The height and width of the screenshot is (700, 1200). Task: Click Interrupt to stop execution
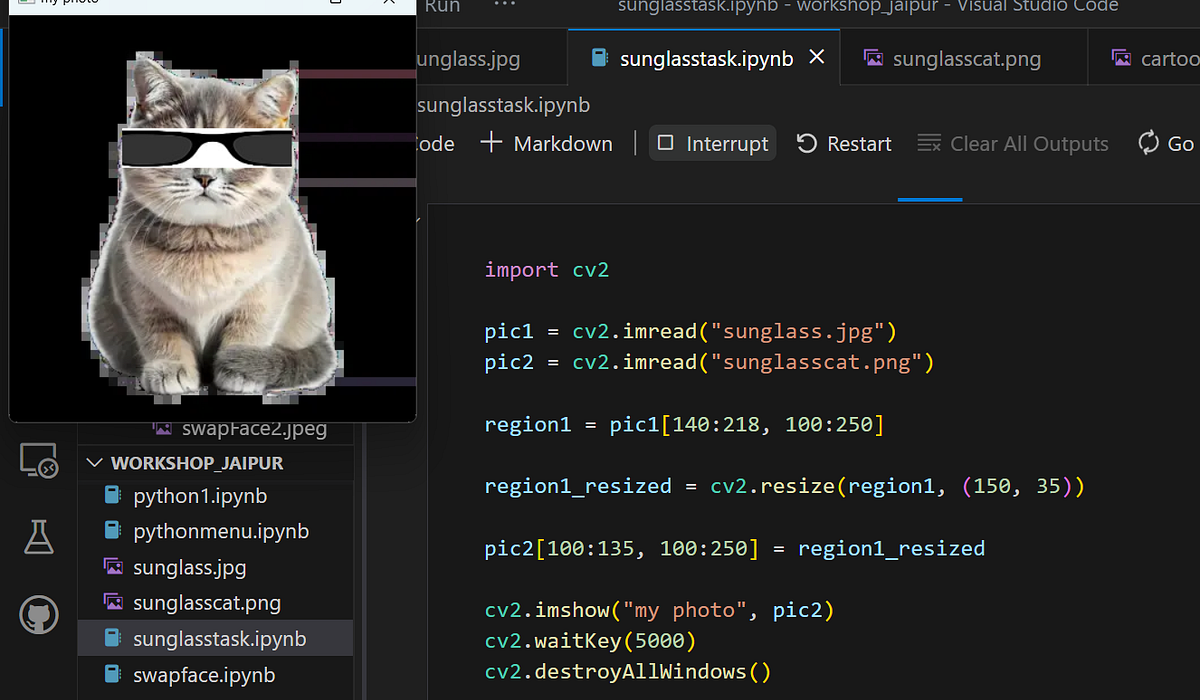[712, 143]
